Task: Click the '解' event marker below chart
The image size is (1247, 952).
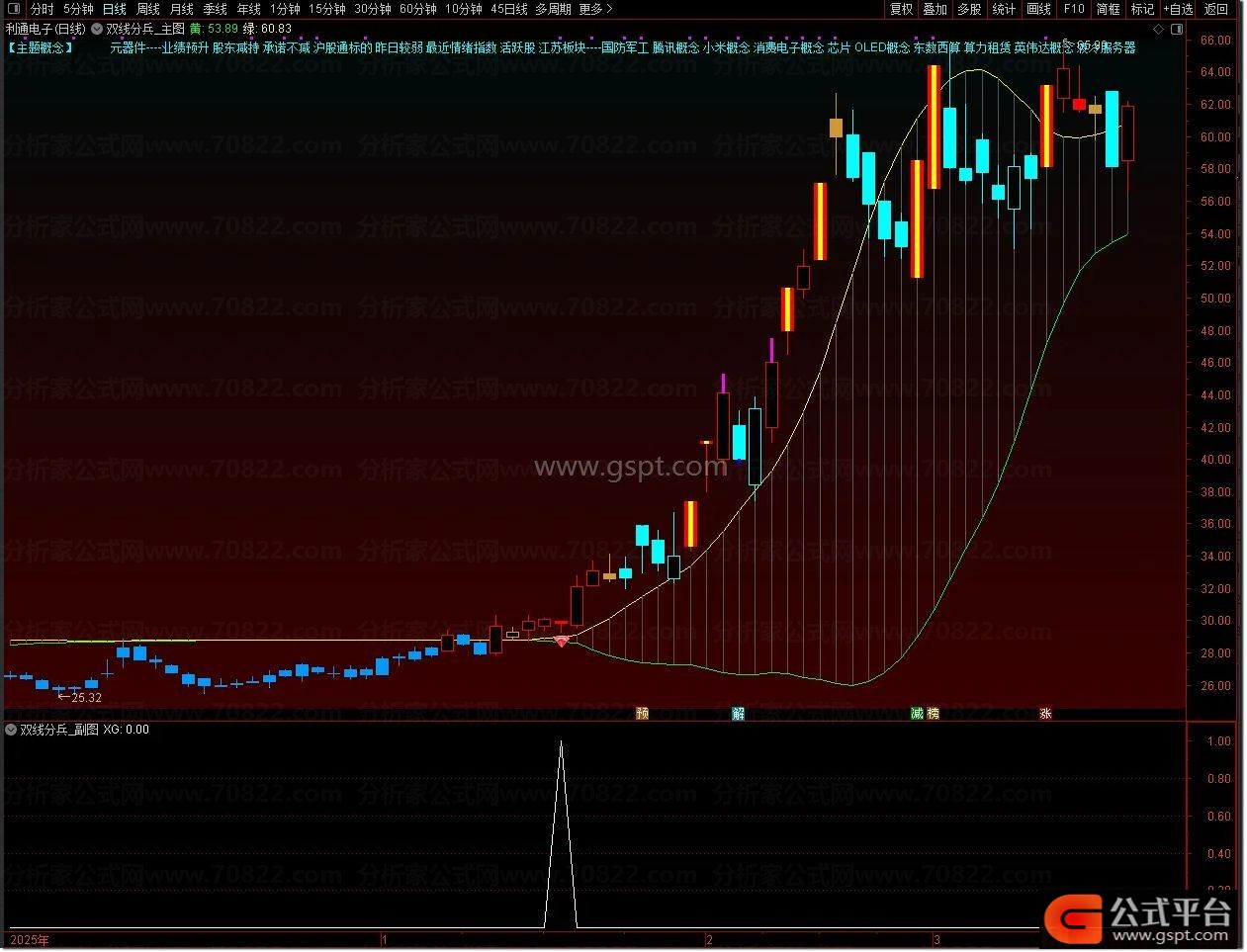Action: (x=738, y=713)
